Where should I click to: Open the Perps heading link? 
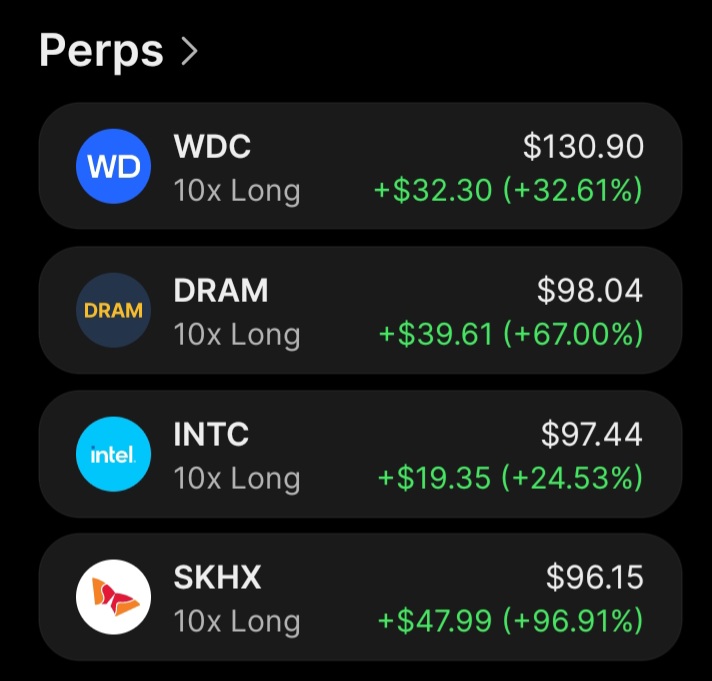101,52
